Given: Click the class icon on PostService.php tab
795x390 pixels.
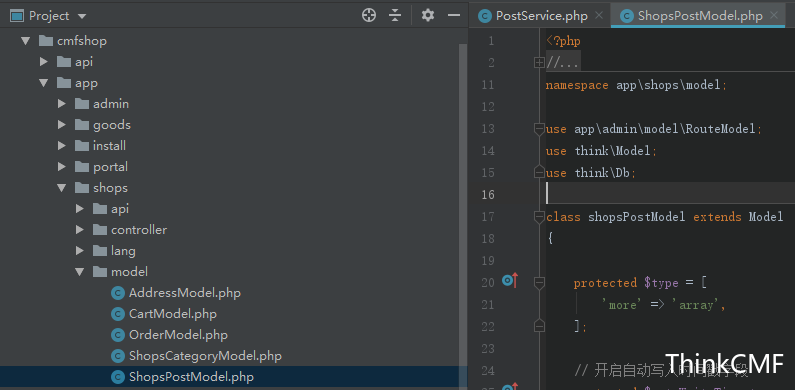Looking at the screenshot, I should 485,16.
